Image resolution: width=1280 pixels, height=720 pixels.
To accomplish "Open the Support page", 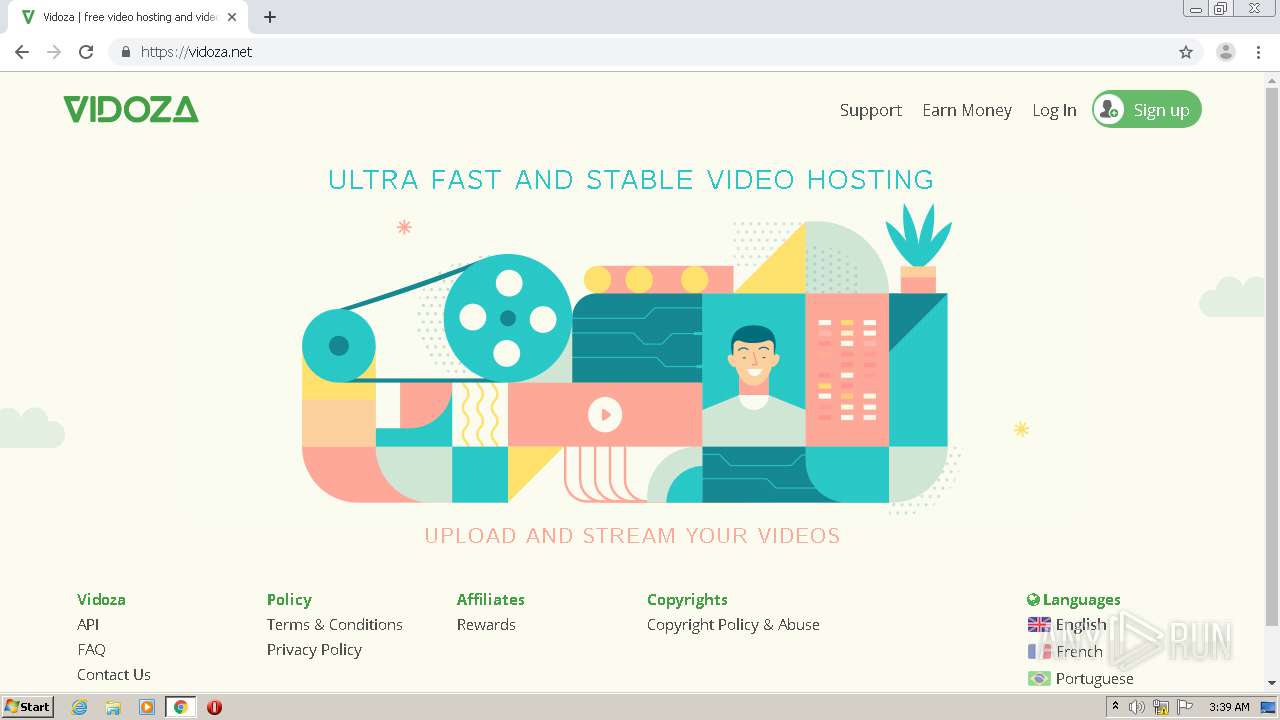I will [871, 110].
